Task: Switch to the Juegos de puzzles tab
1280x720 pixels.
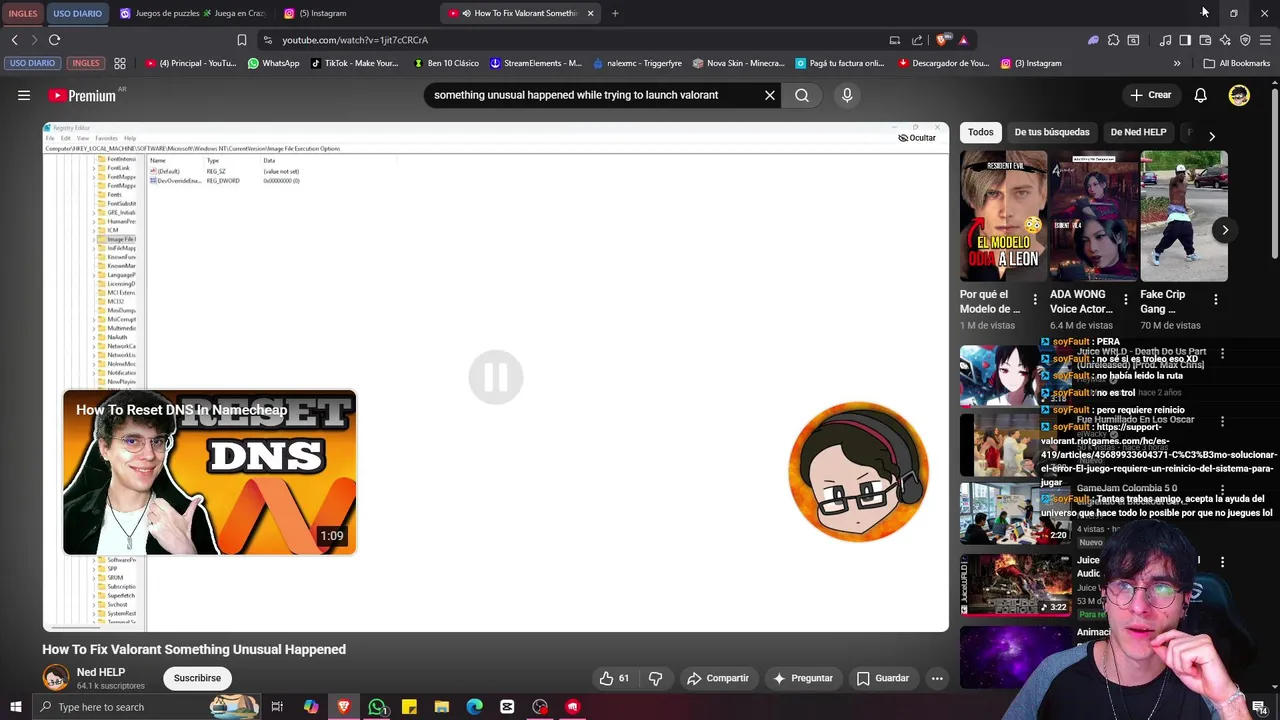Action: [x=192, y=13]
